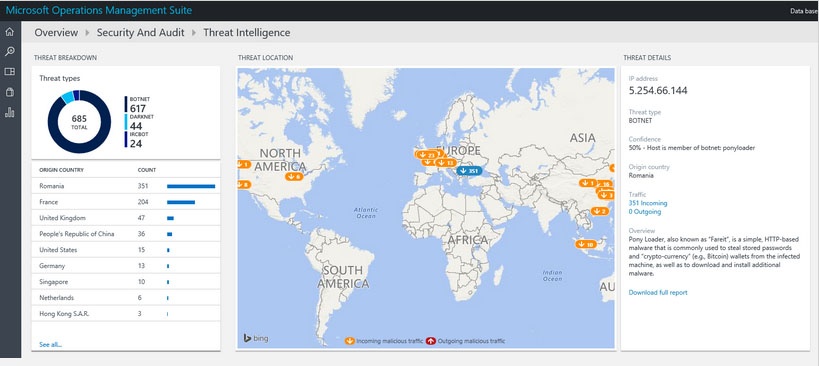The width and height of the screenshot is (819, 366).
Task: Select the orange 13 marker in Europe
Action: (x=447, y=162)
